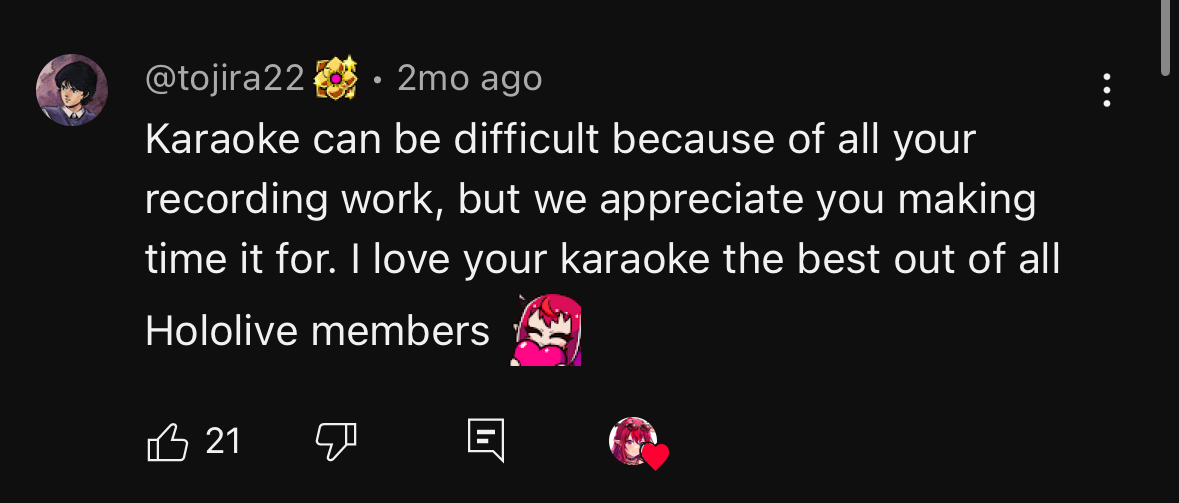This screenshot has height=503, width=1179.
Task: Open replies using the reply icon
Action: tap(486, 441)
